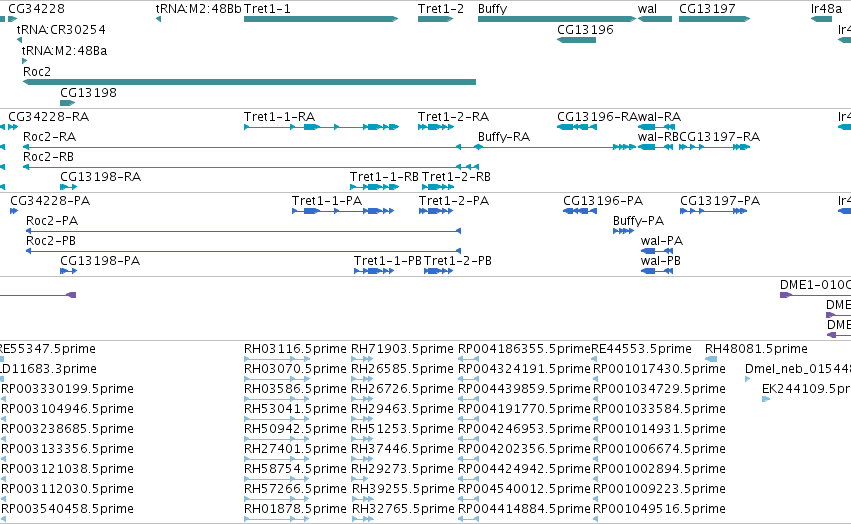This screenshot has width=851, height=524.
Task: Click tRNA:M2:48Bb feature label
Action: coord(198,9)
